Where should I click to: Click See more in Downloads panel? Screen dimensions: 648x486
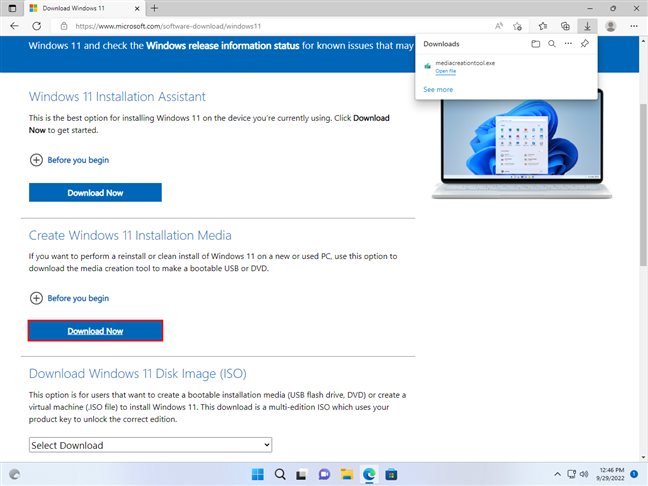[x=438, y=89]
